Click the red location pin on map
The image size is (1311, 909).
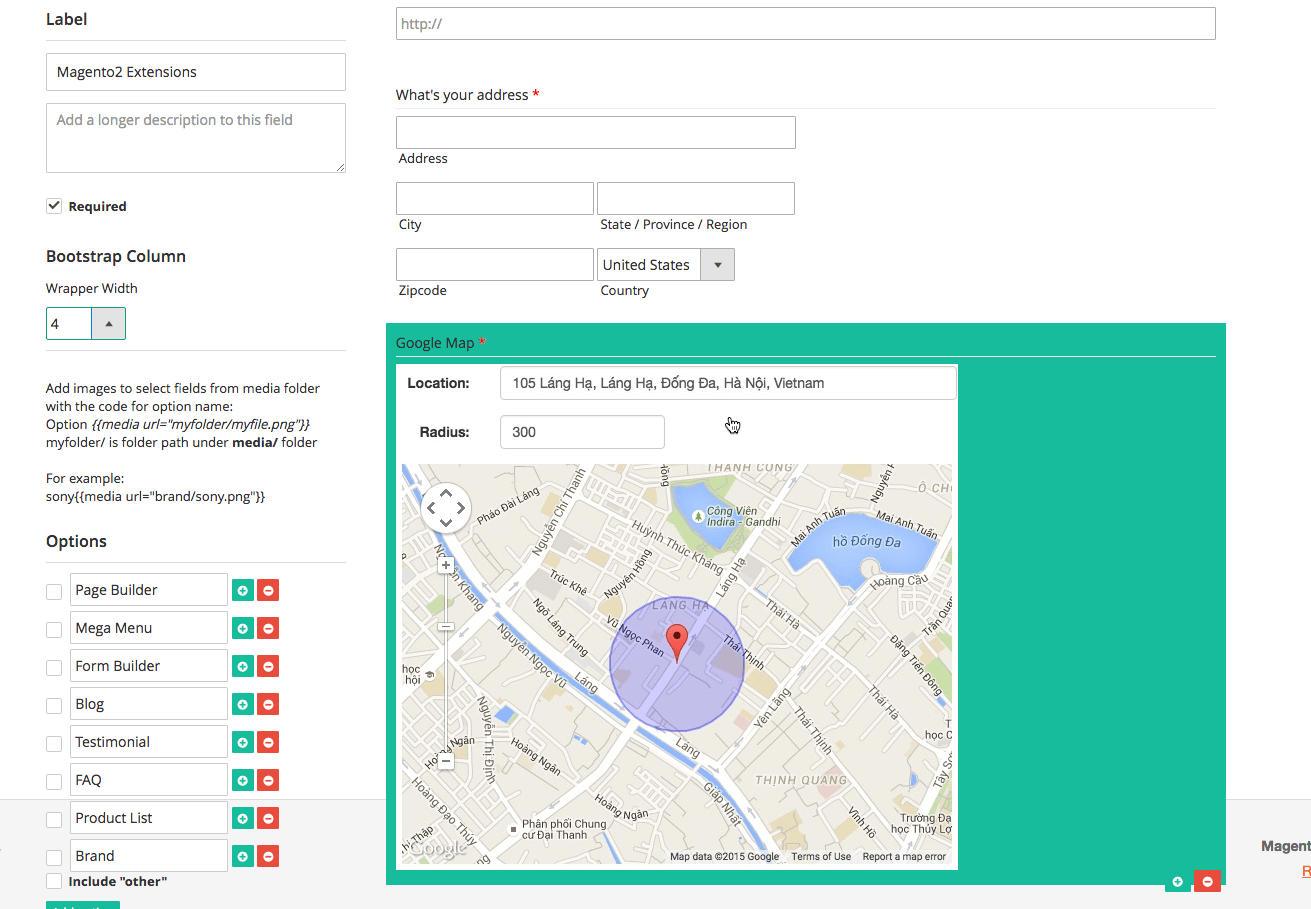coord(677,643)
